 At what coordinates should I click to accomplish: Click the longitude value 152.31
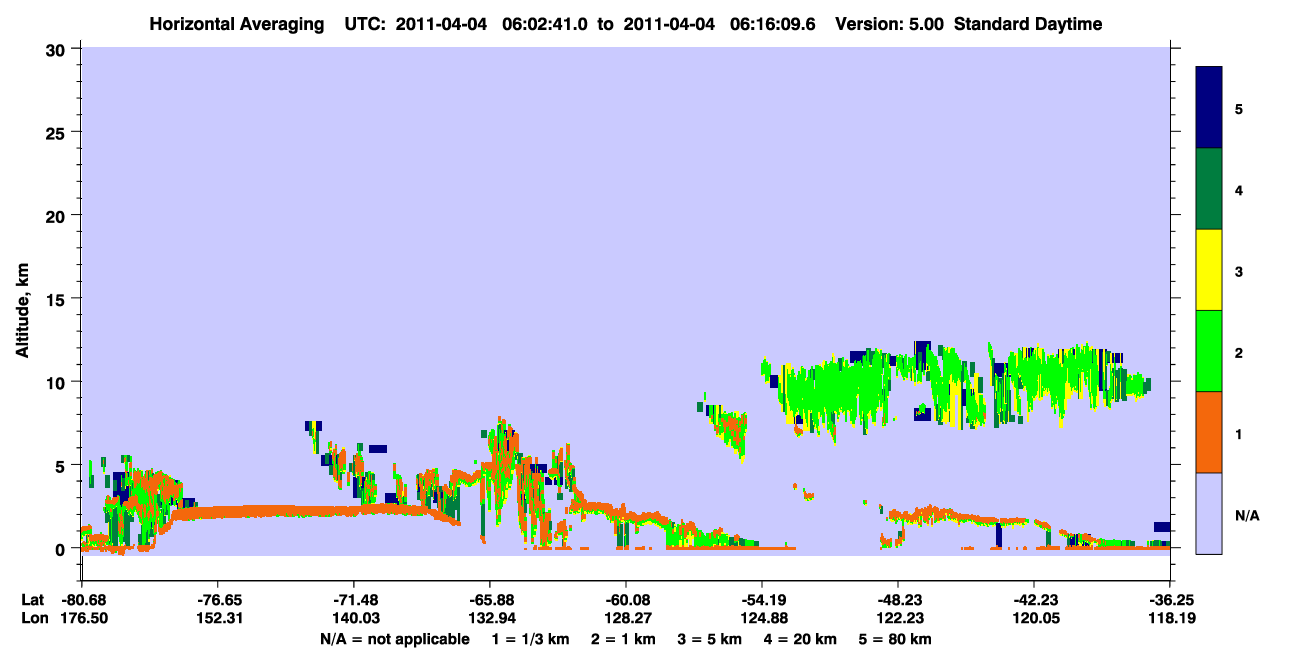click(x=218, y=619)
